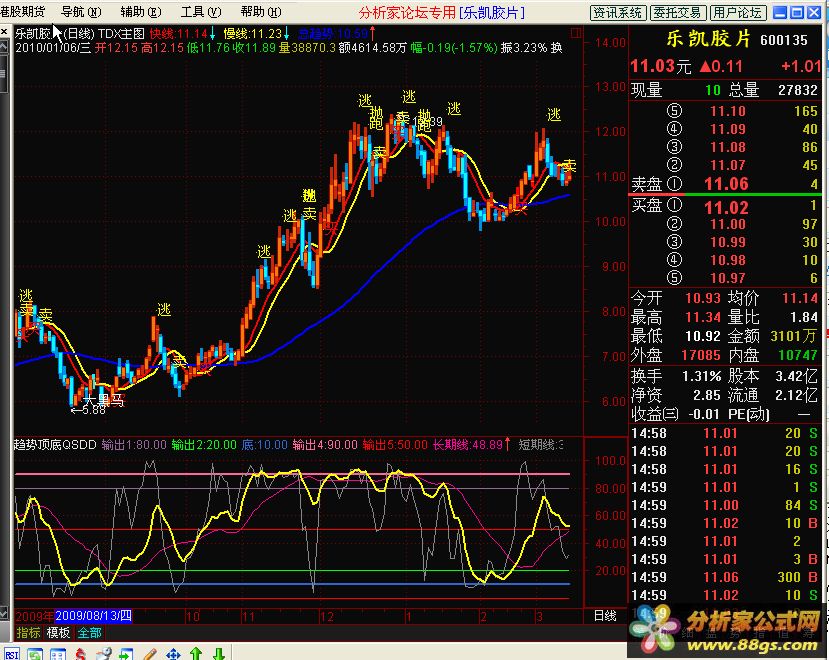Click the red dollar sign toolbar icon
The height and width of the screenshot is (660, 829).
[x=80, y=655]
